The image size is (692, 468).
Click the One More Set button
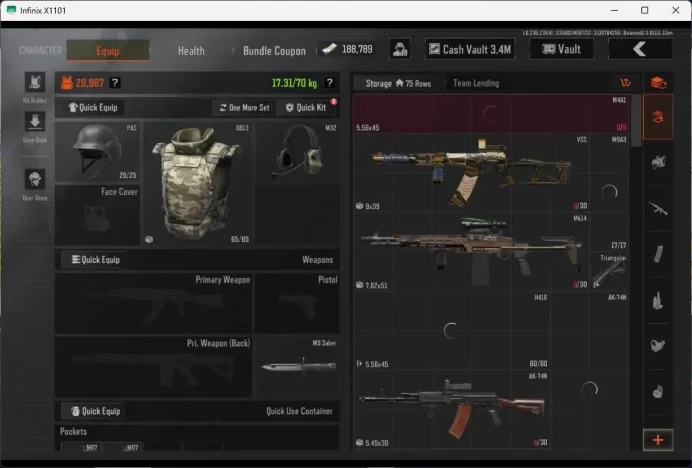pyautogui.click(x=244, y=107)
